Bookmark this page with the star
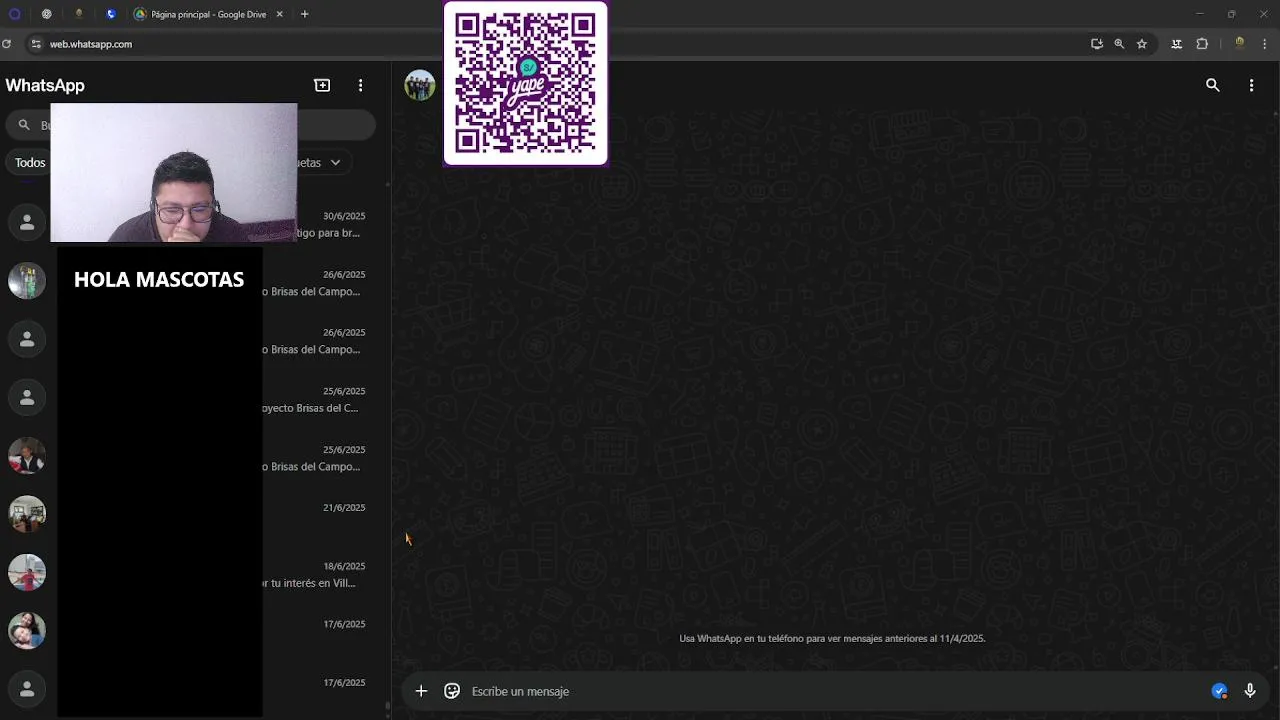Viewport: 1280px width, 720px height. [1142, 44]
